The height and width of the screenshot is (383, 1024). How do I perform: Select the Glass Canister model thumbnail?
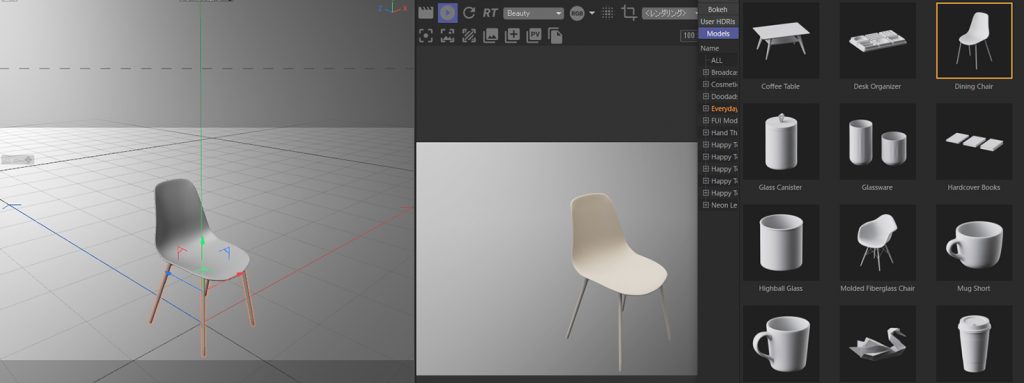(781, 141)
